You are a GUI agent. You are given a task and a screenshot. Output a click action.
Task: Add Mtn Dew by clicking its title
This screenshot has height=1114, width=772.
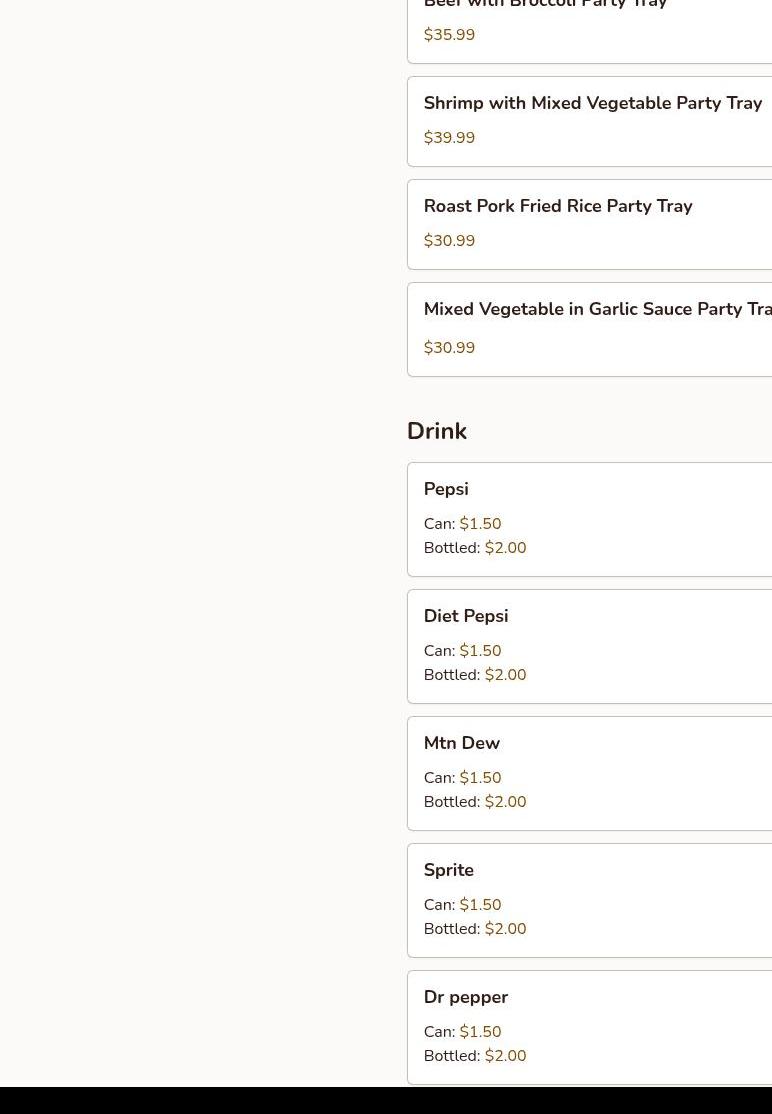[x=462, y=743]
